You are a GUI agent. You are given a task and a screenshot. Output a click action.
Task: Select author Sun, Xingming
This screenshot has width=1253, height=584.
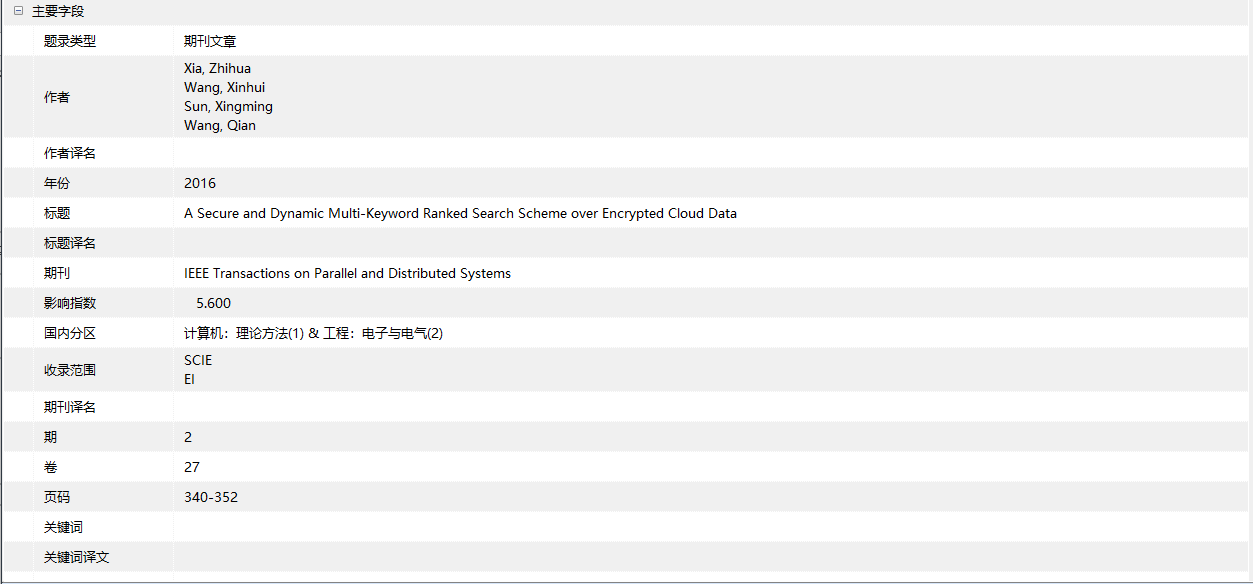click(x=228, y=107)
